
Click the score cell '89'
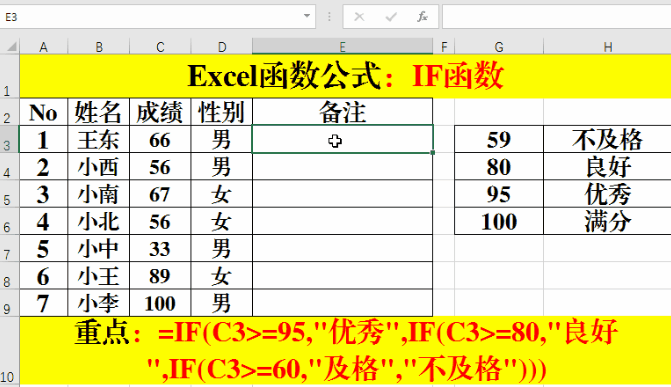pos(160,276)
